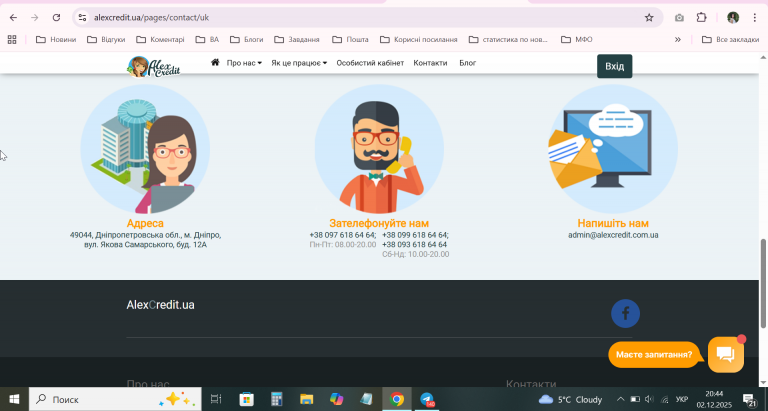
Task: Email admin@alexcredit.com.ua link
Action: [x=613, y=235]
